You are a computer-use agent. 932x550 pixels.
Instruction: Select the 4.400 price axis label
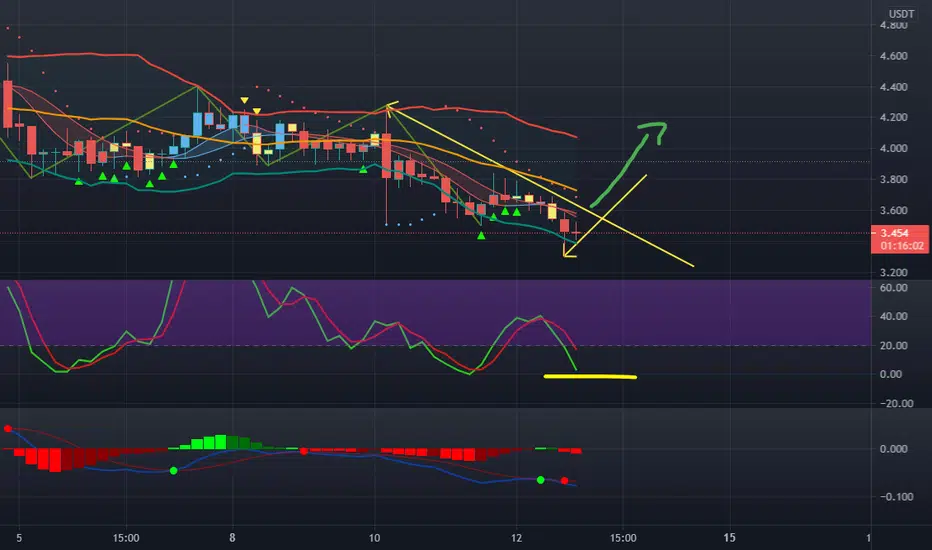(893, 87)
